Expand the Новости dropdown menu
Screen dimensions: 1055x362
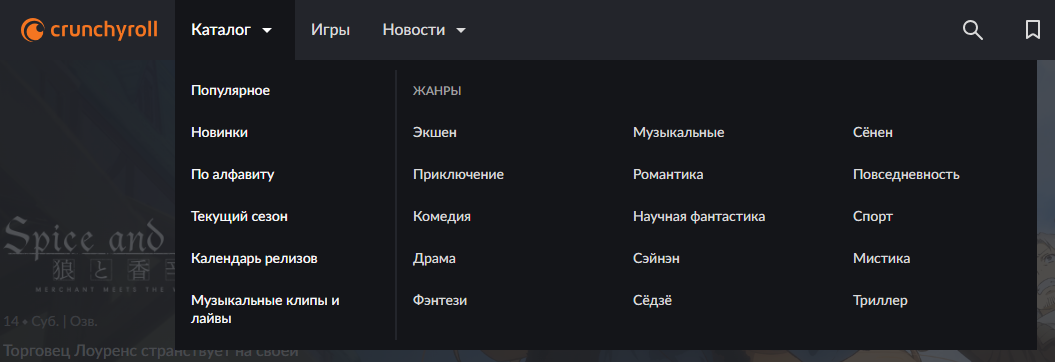(x=424, y=30)
